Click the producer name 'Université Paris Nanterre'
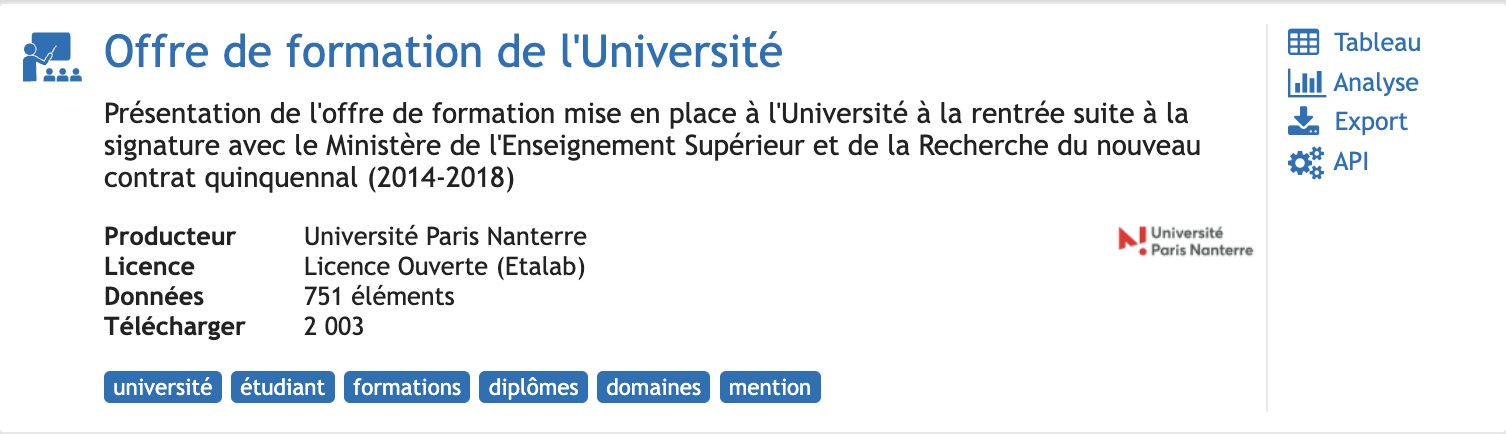 (x=445, y=237)
